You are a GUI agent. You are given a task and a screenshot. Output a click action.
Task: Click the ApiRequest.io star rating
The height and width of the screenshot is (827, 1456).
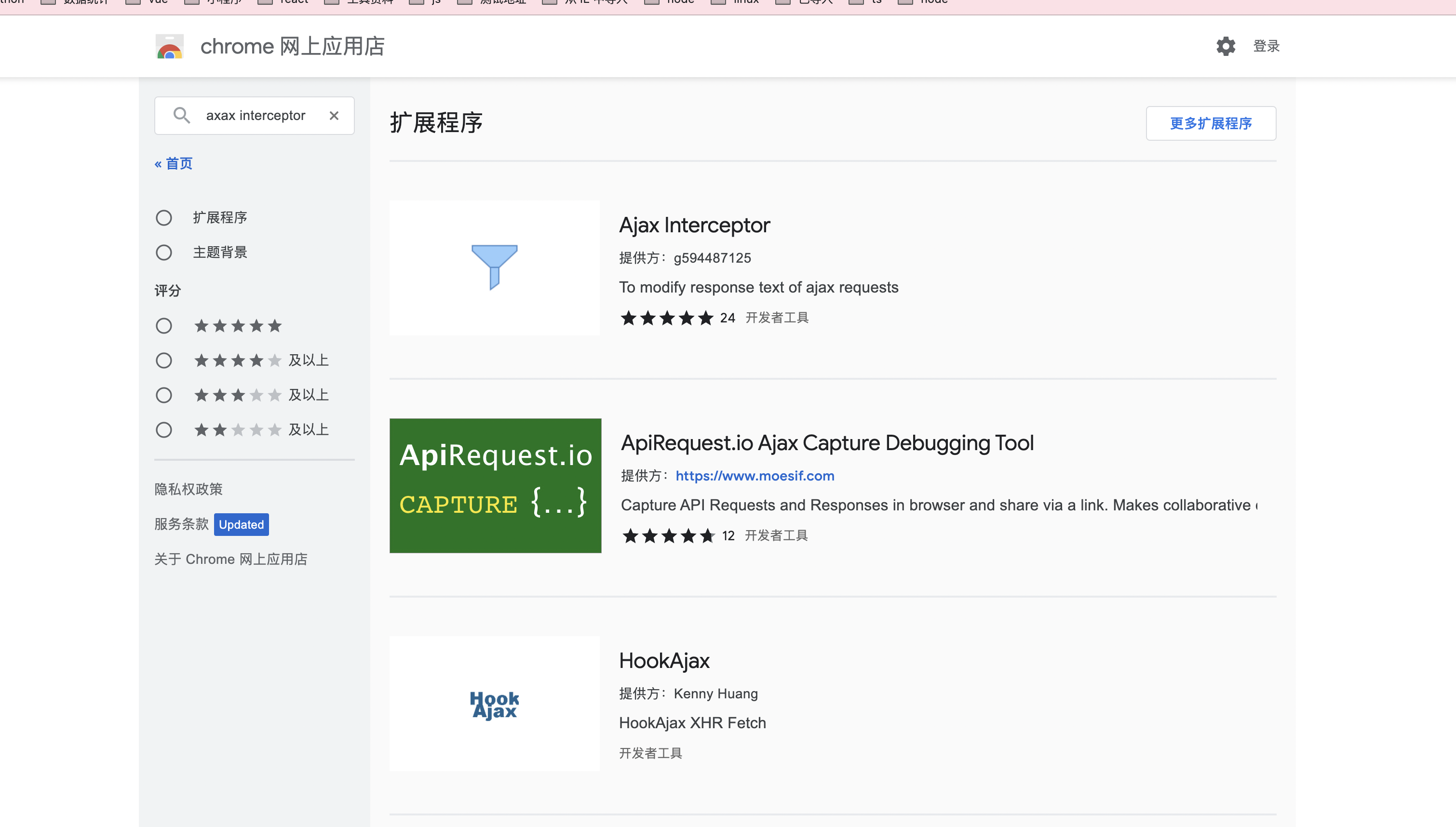[668, 535]
